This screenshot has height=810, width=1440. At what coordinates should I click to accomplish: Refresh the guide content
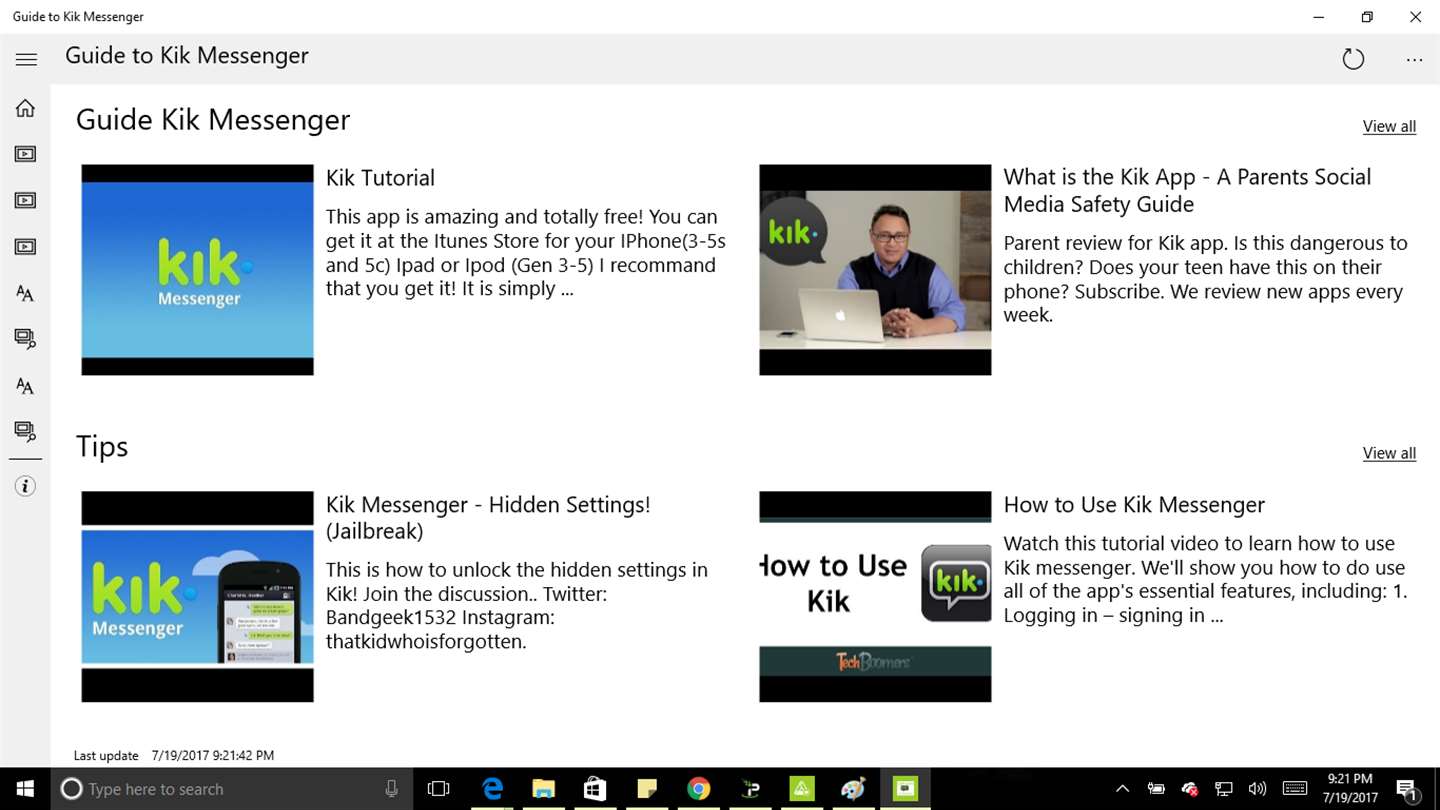(x=1353, y=59)
